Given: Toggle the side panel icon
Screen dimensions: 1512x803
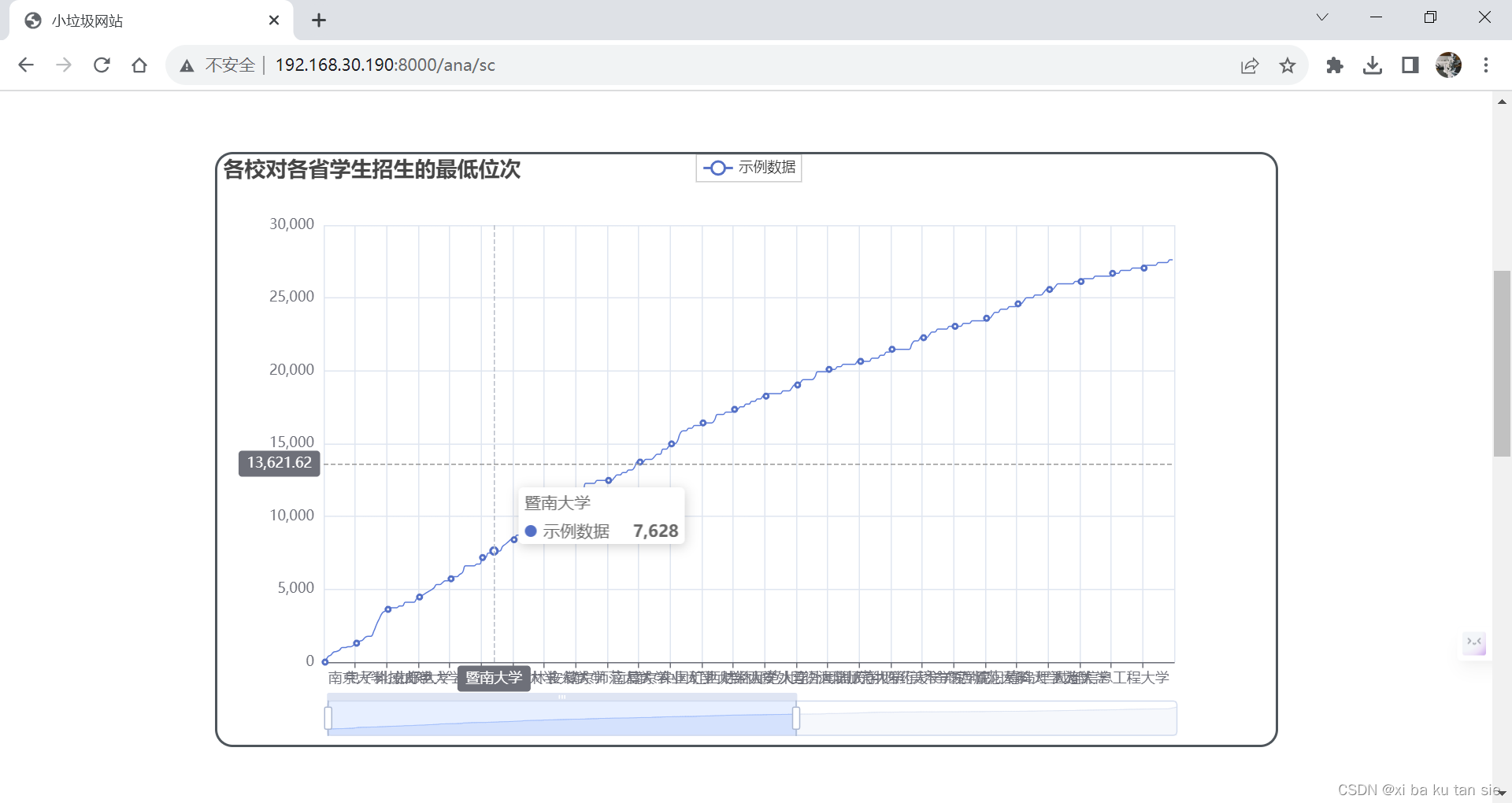Looking at the screenshot, I should (1410, 65).
